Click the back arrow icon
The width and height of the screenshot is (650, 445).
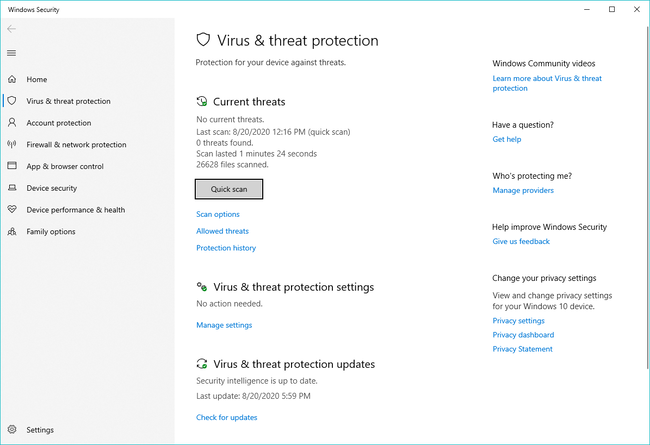click(x=12, y=29)
